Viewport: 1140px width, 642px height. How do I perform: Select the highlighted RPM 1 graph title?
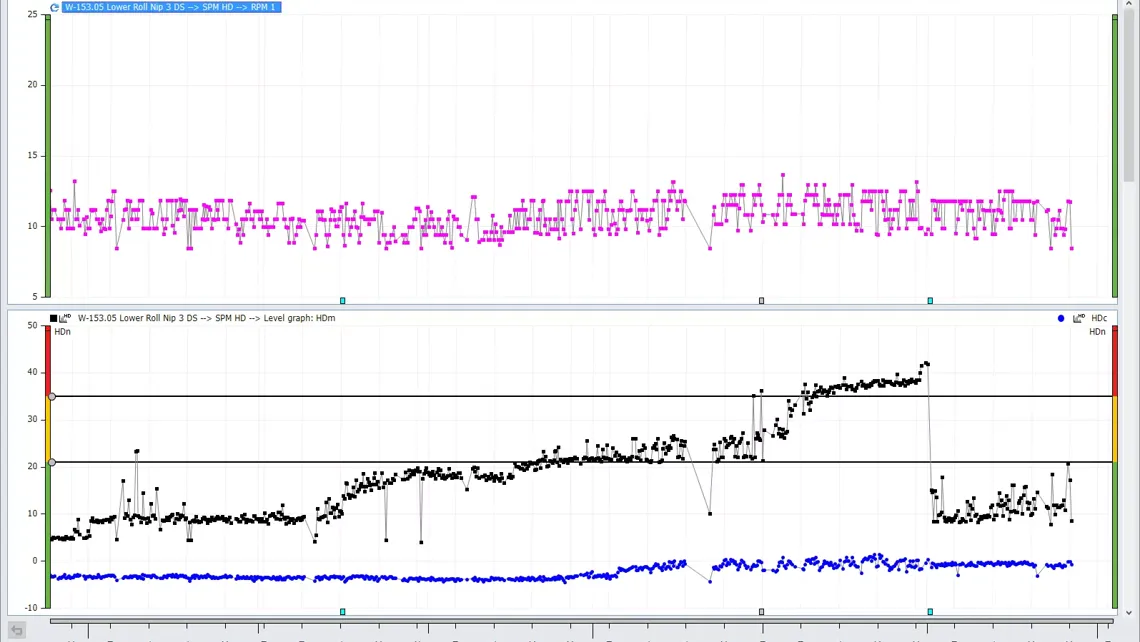tap(171, 7)
